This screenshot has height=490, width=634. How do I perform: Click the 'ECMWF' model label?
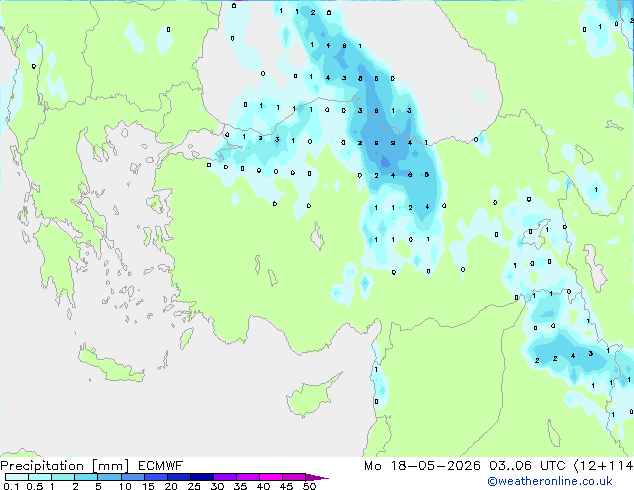point(161,466)
